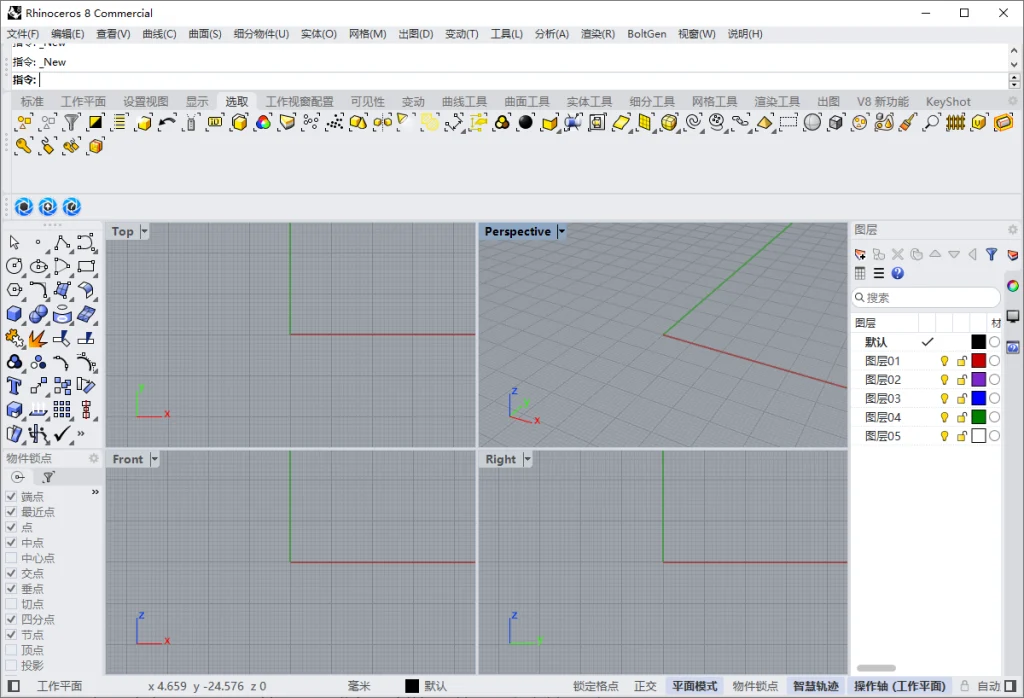Click the magnifying glass selection icon

pos(932,122)
